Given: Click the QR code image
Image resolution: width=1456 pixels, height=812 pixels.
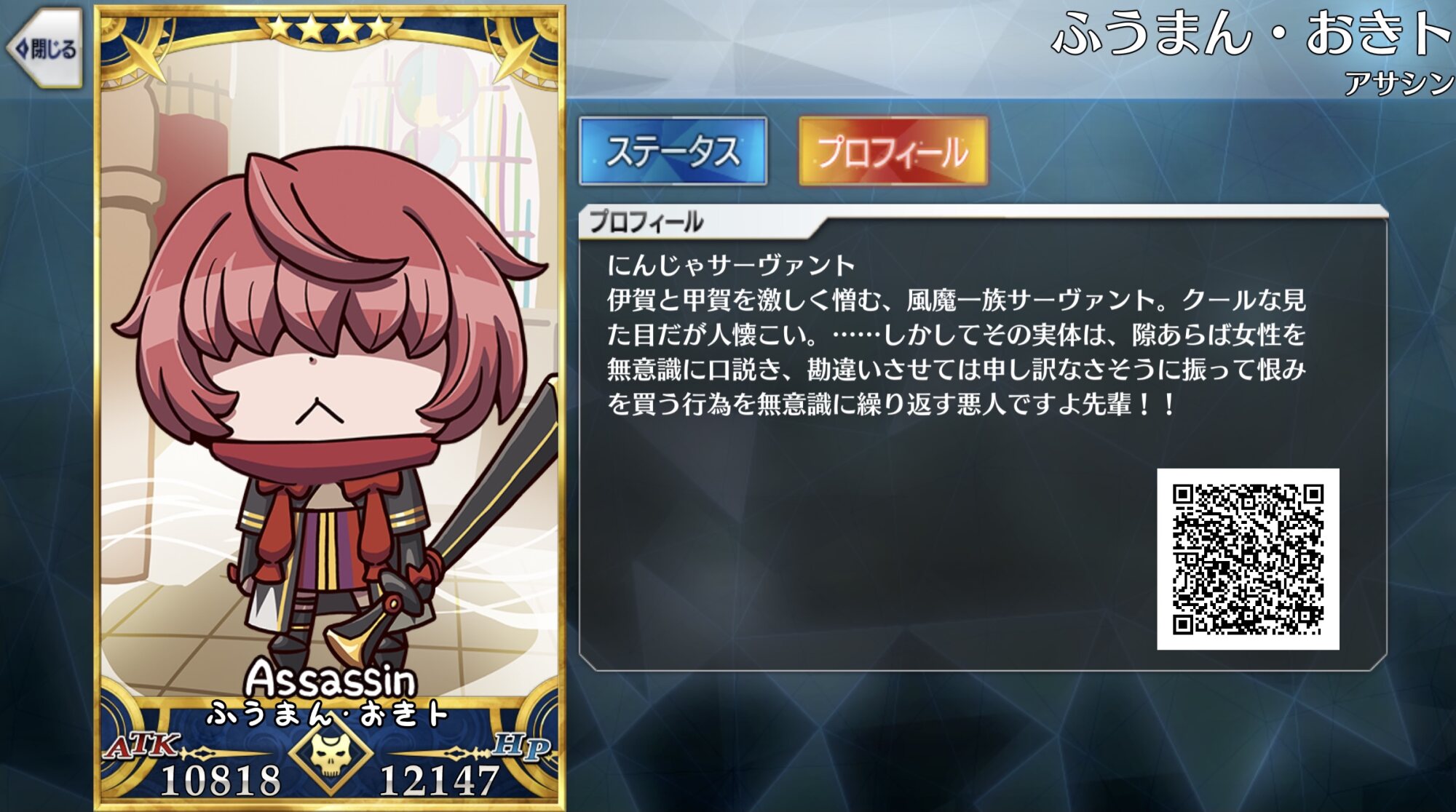Looking at the screenshot, I should (1248, 559).
